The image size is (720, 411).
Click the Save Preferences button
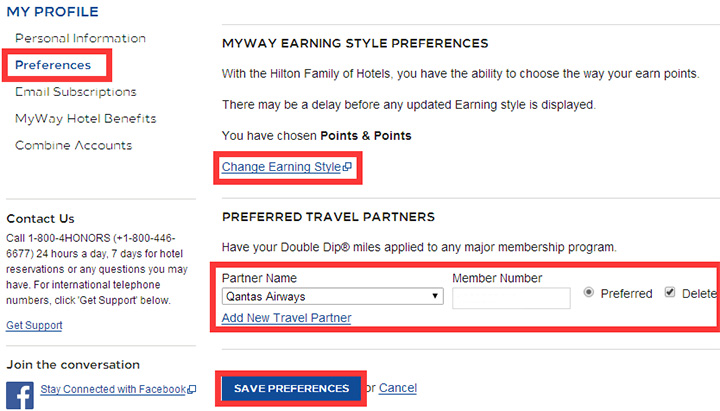click(291, 388)
